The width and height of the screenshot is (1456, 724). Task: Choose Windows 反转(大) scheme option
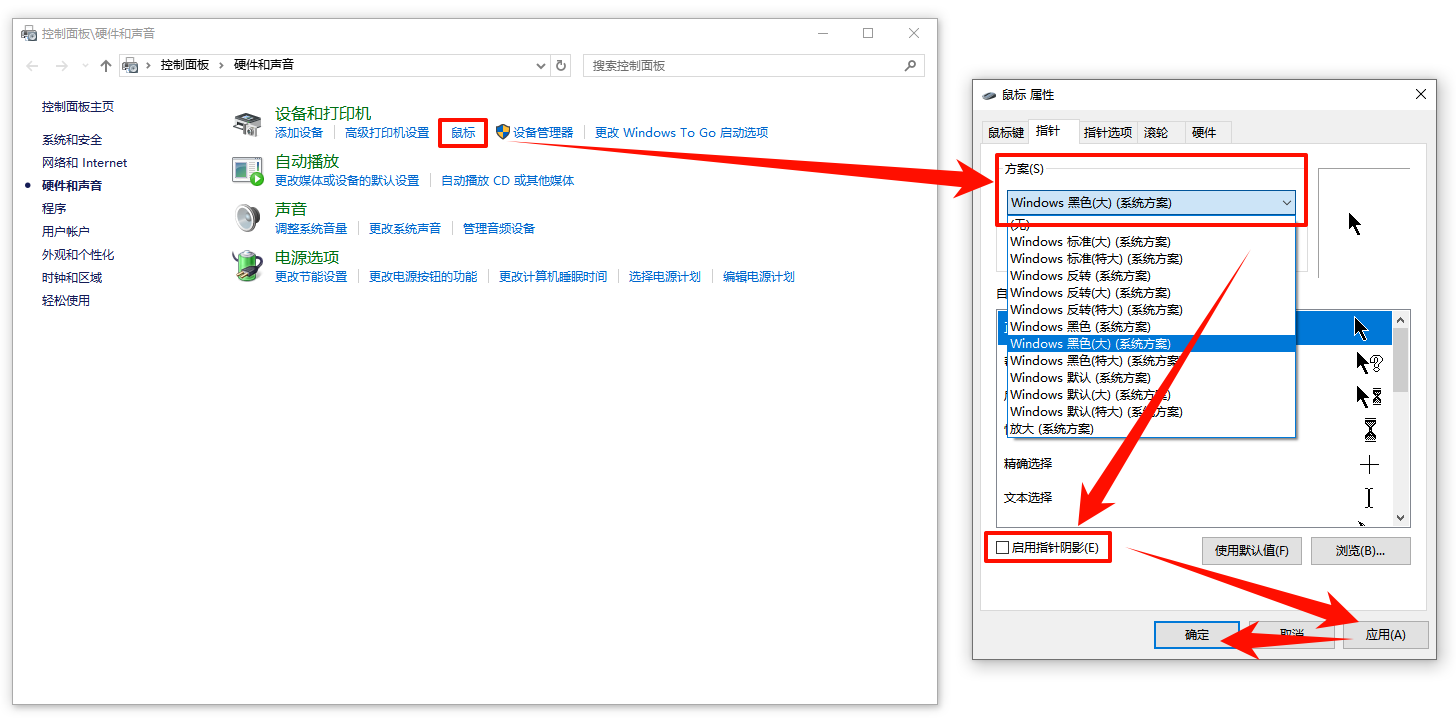click(x=1151, y=292)
